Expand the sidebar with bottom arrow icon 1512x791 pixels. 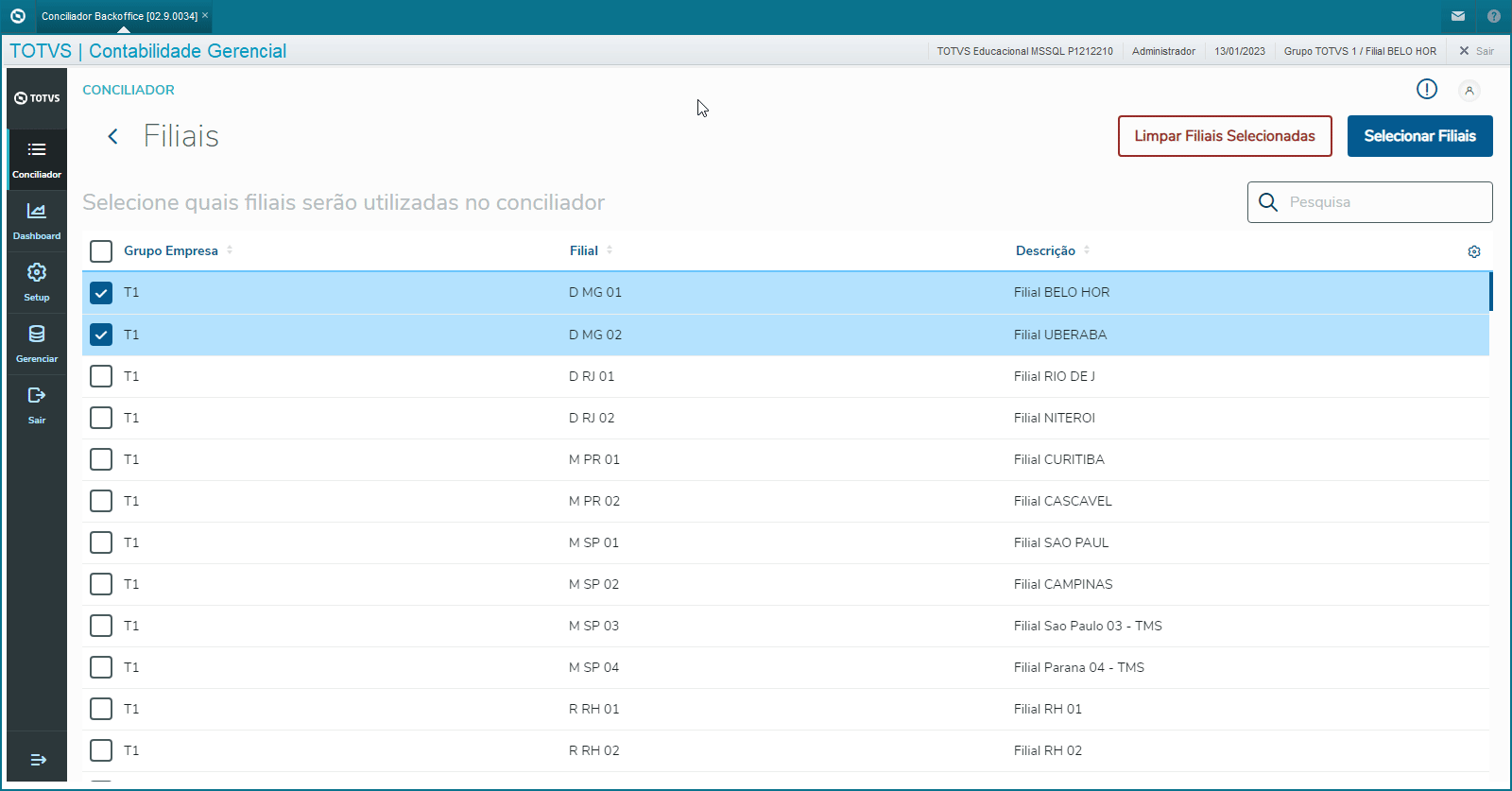[x=38, y=760]
